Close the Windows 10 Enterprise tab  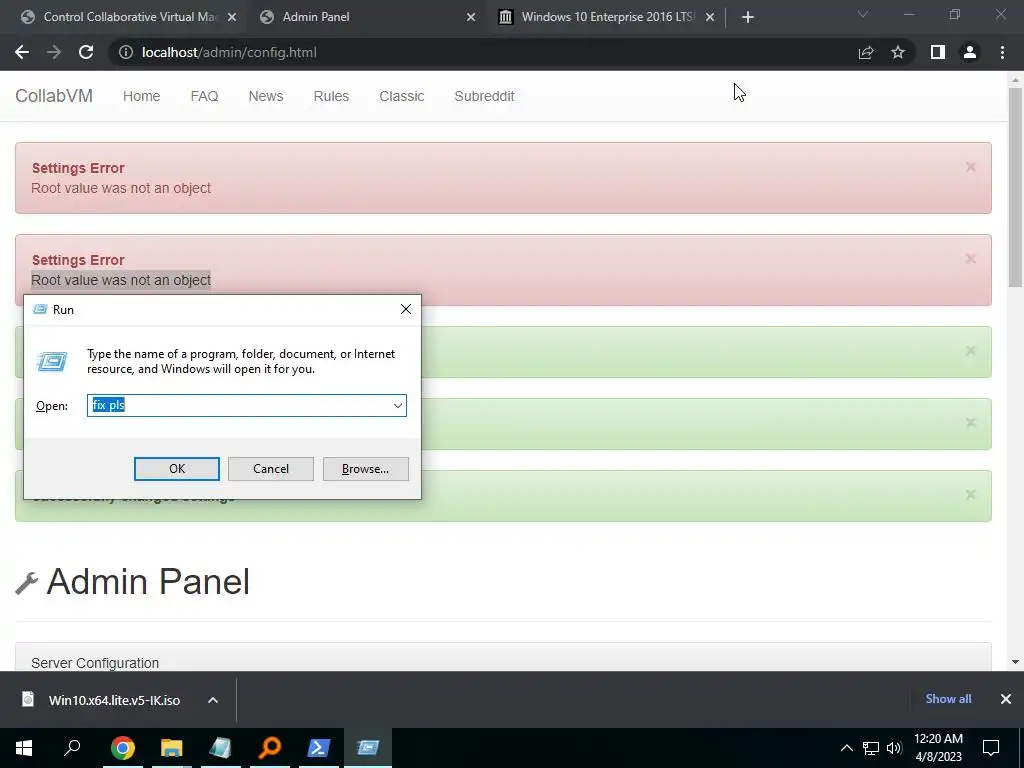coord(710,17)
